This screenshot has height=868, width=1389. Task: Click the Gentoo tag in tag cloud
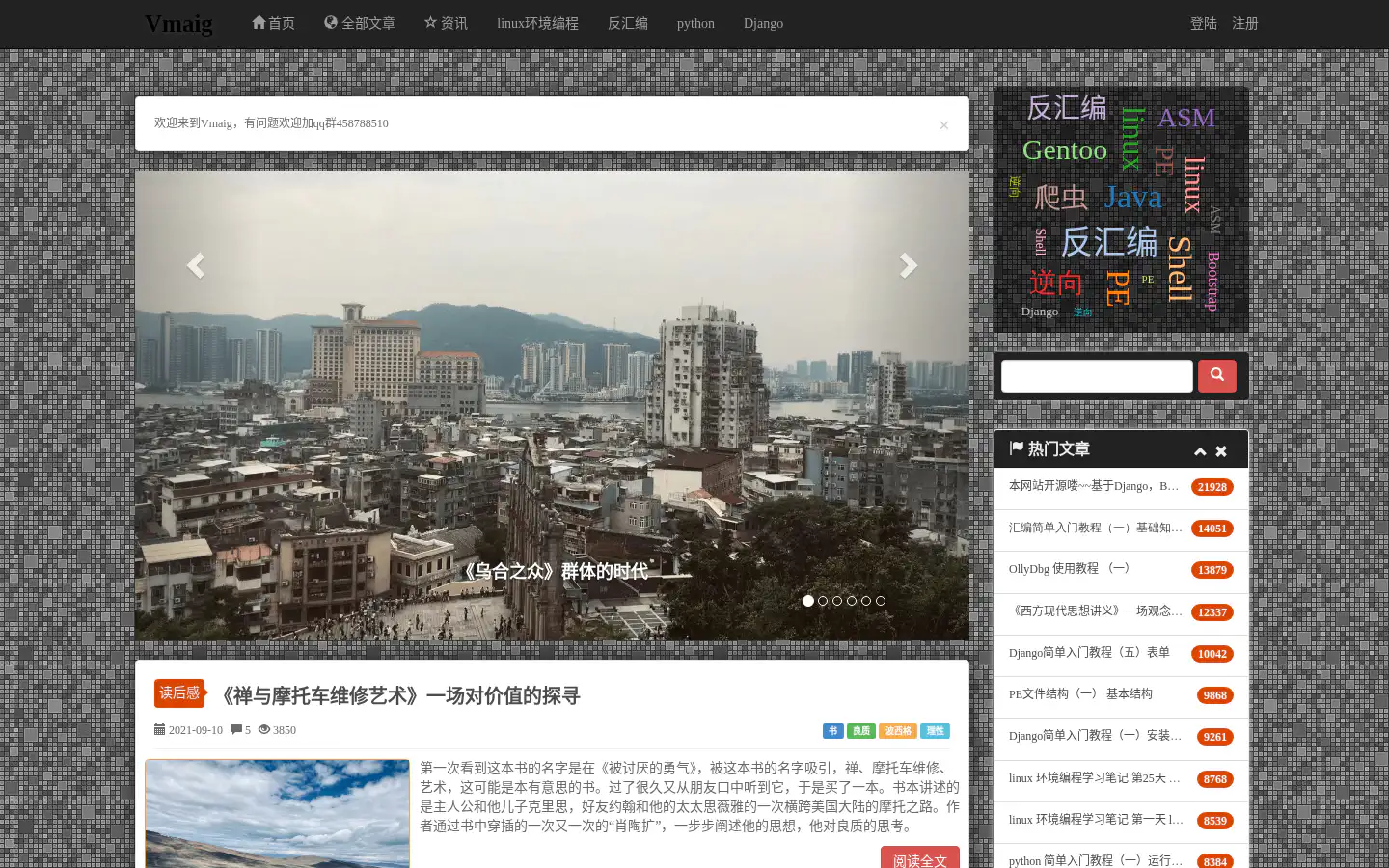[1065, 150]
